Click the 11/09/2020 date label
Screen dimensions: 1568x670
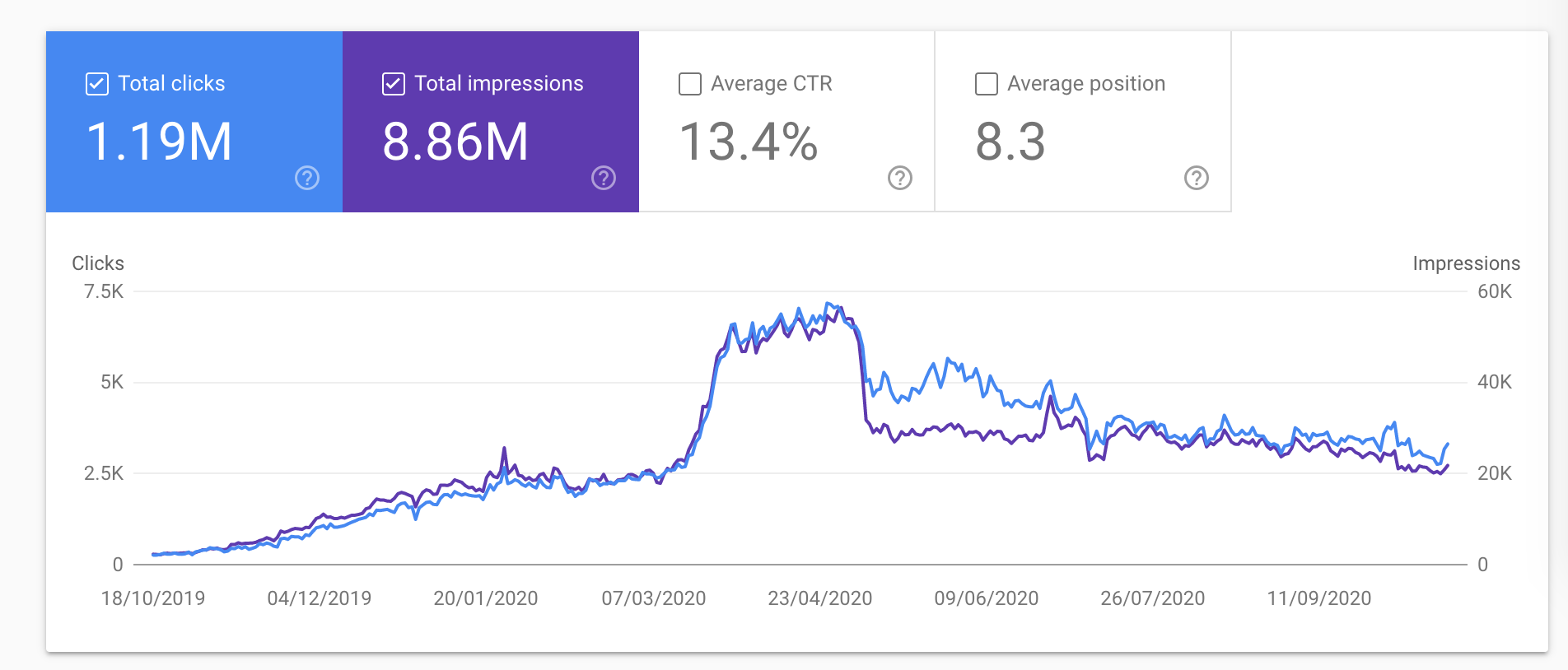click(x=1319, y=598)
